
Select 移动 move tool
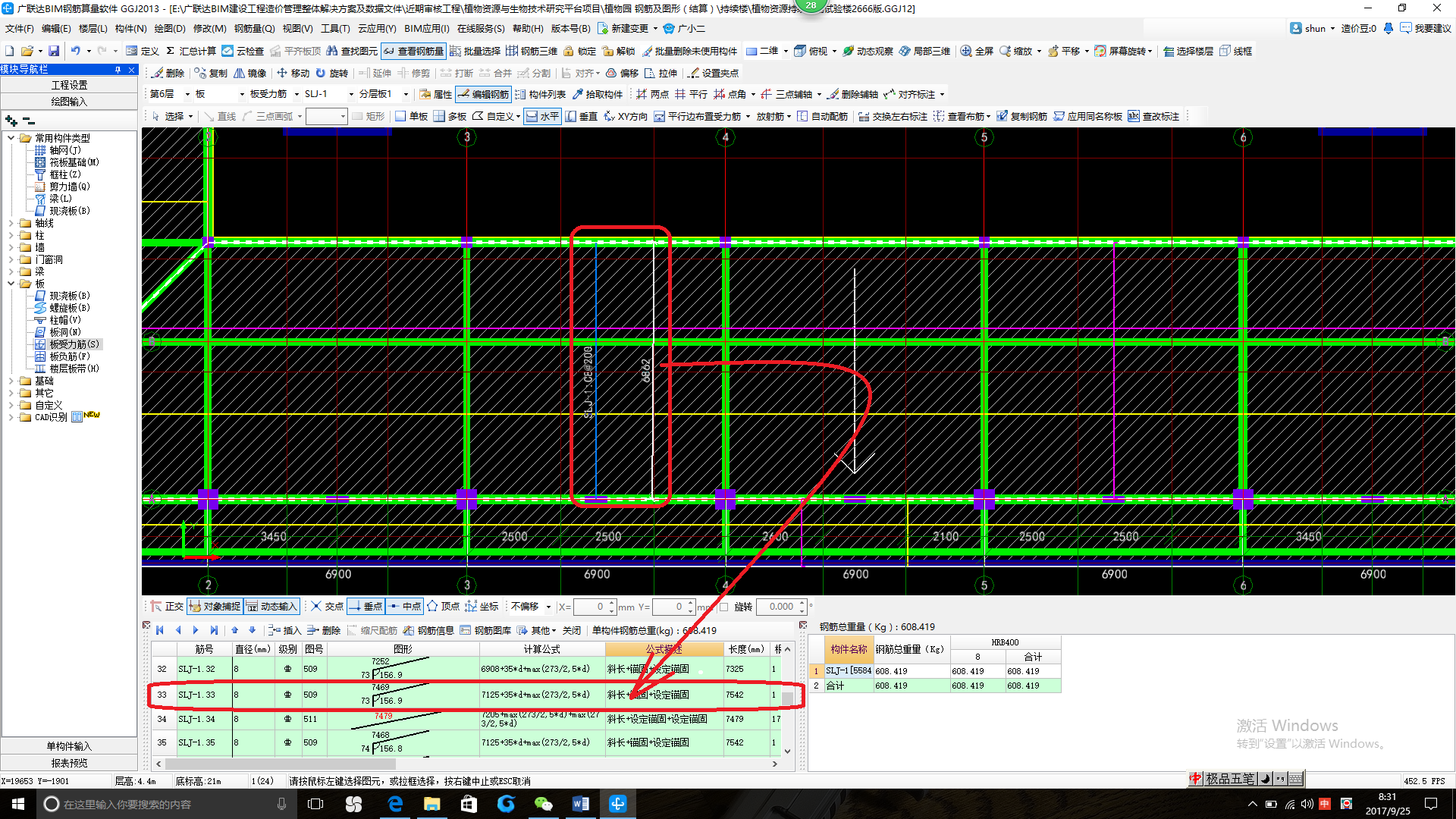[293, 73]
